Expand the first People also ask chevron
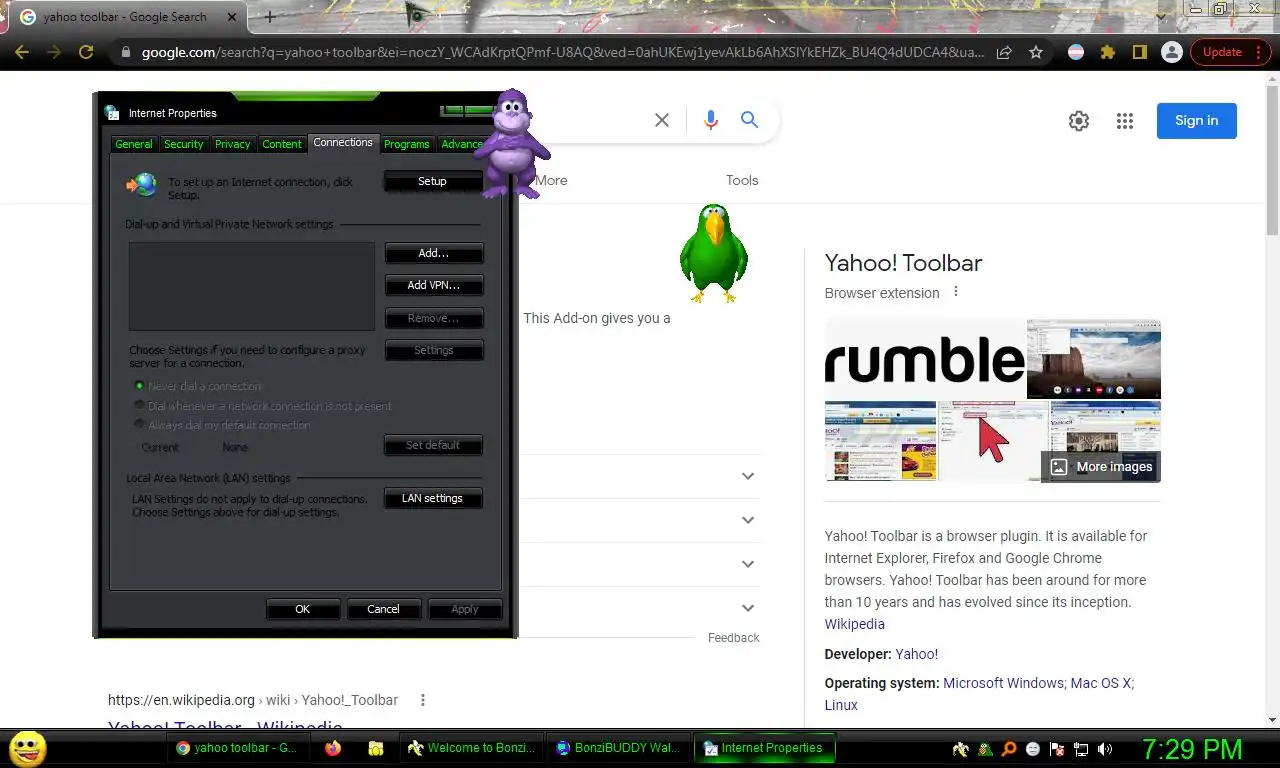The image size is (1280, 768). 748,476
